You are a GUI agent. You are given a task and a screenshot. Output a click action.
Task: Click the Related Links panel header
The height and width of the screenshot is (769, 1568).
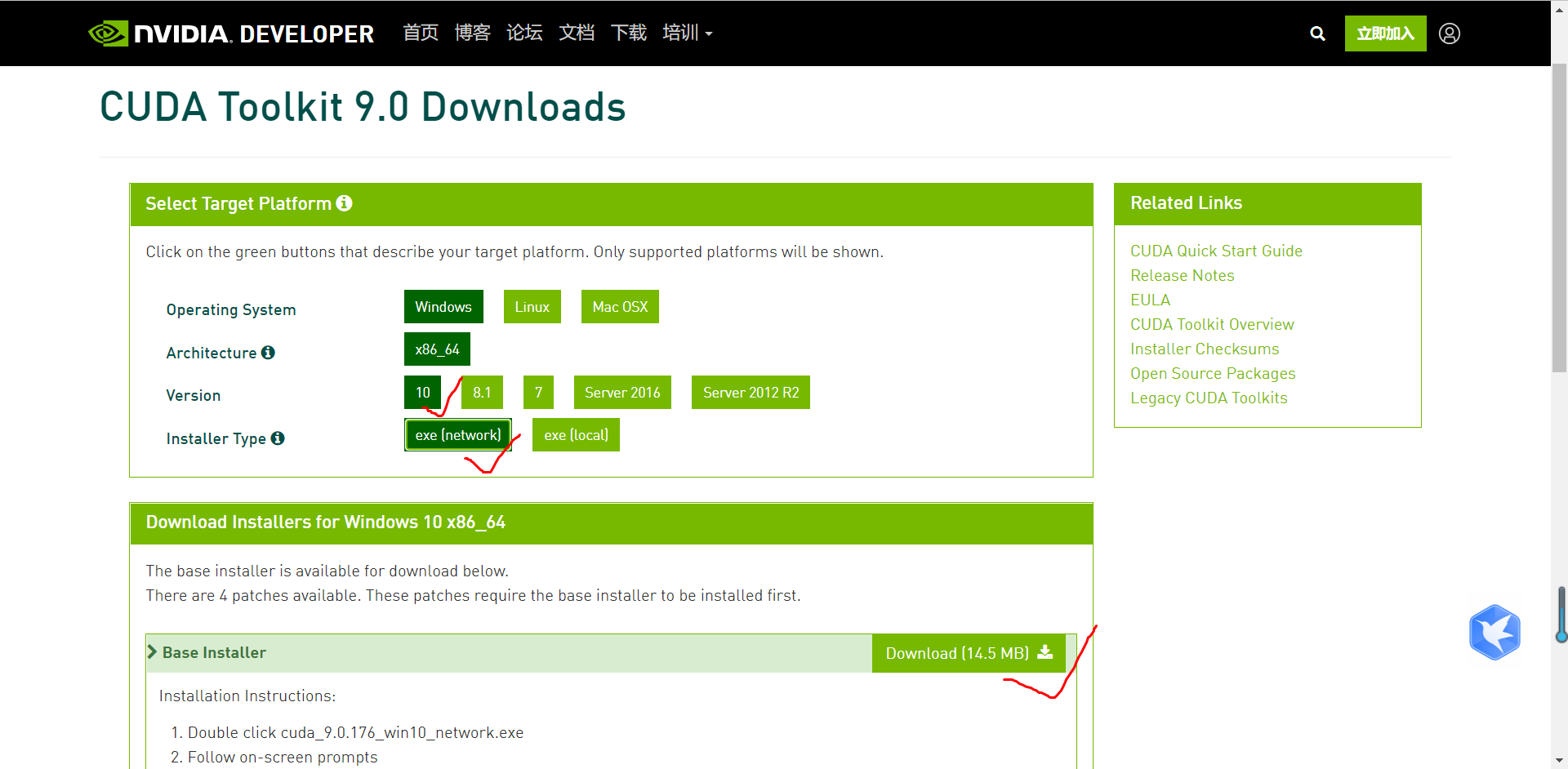tap(1267, 204)
